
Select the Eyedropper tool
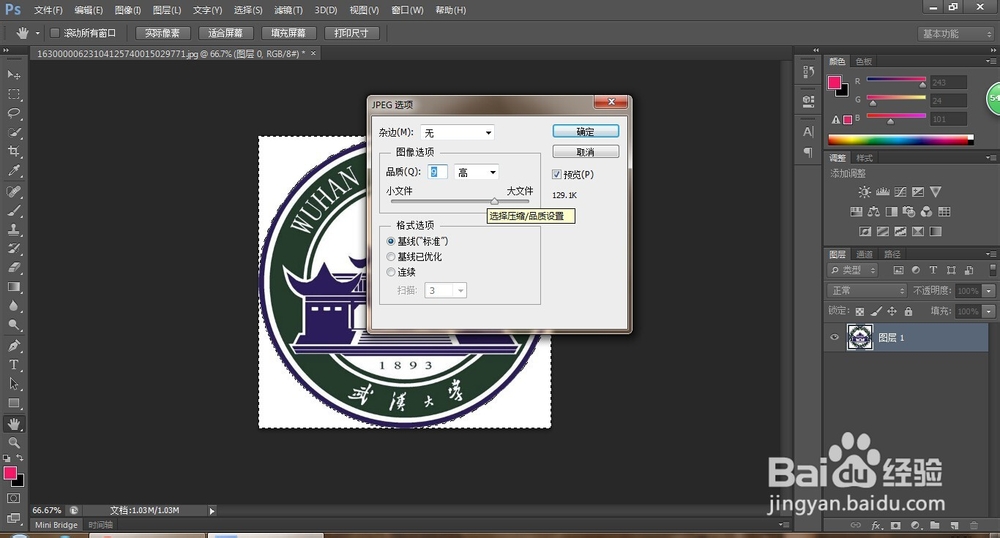[x=13, y=170]
